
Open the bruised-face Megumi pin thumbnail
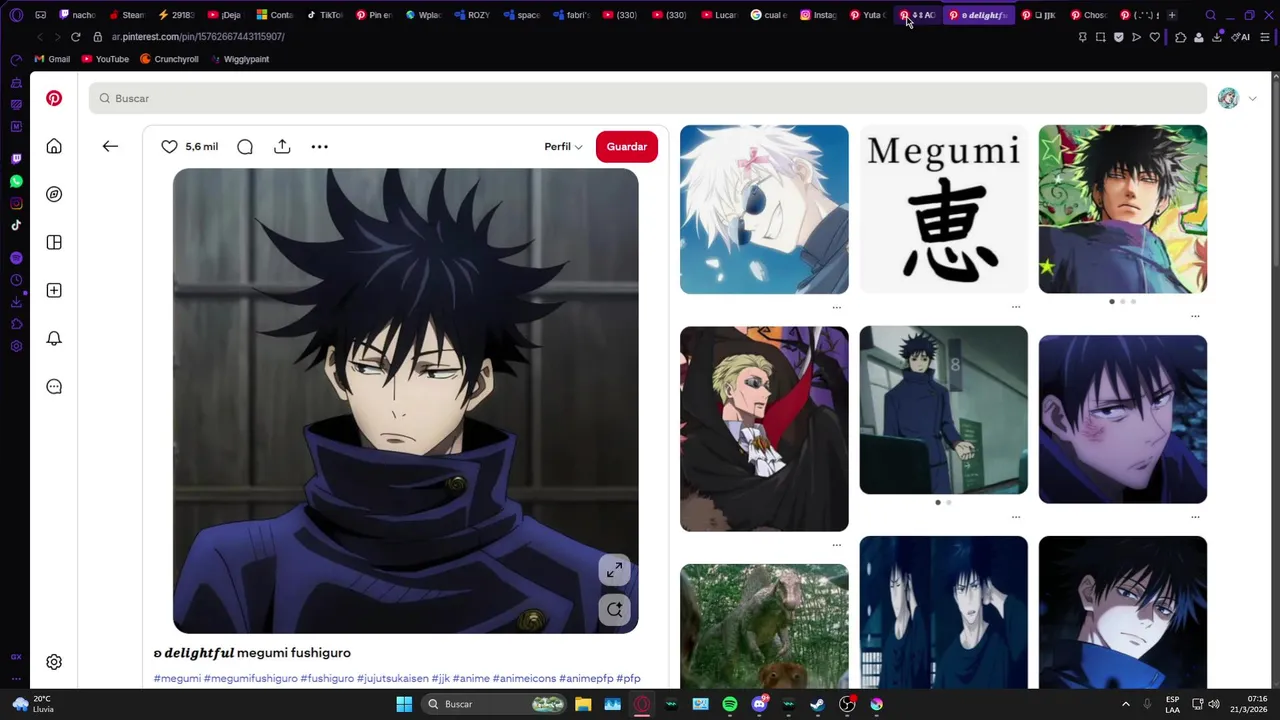pyautogui.click(x=1122, y=419)
